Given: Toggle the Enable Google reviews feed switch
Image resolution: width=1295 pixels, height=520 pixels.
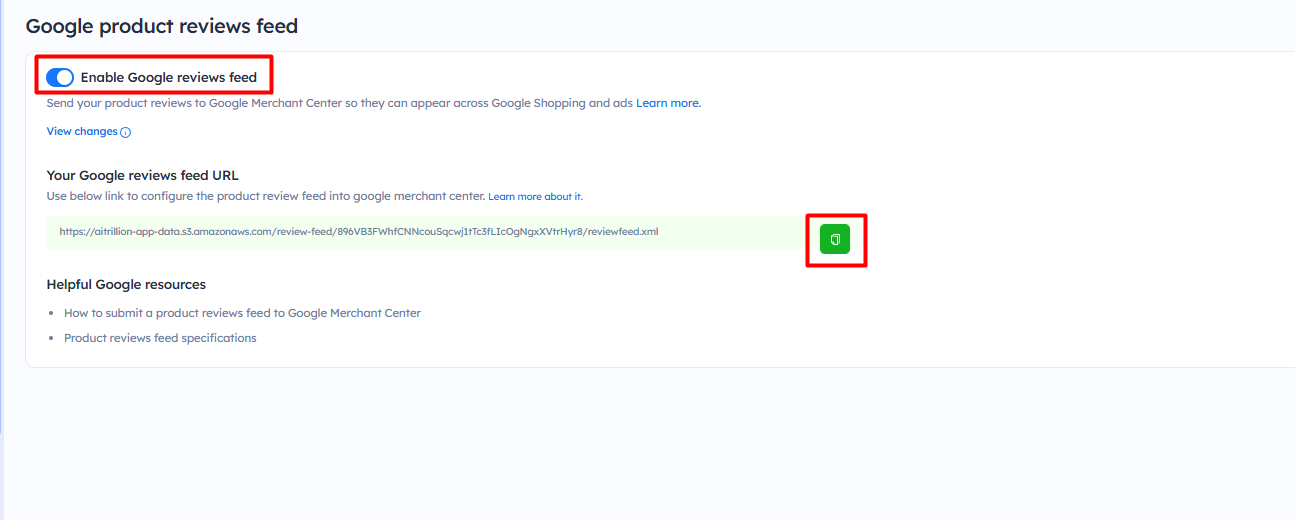Looking at the screenshot, I should click(x=60, y=77).
